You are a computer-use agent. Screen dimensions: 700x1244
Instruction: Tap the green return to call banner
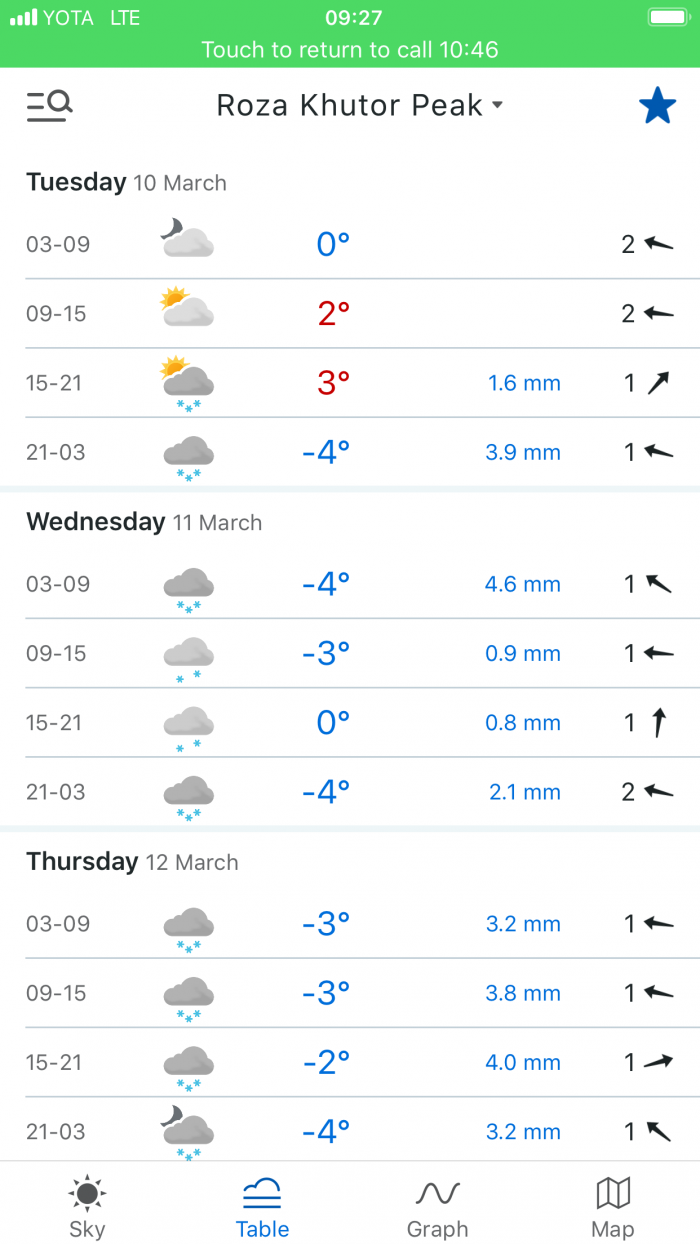coord(350,49)
